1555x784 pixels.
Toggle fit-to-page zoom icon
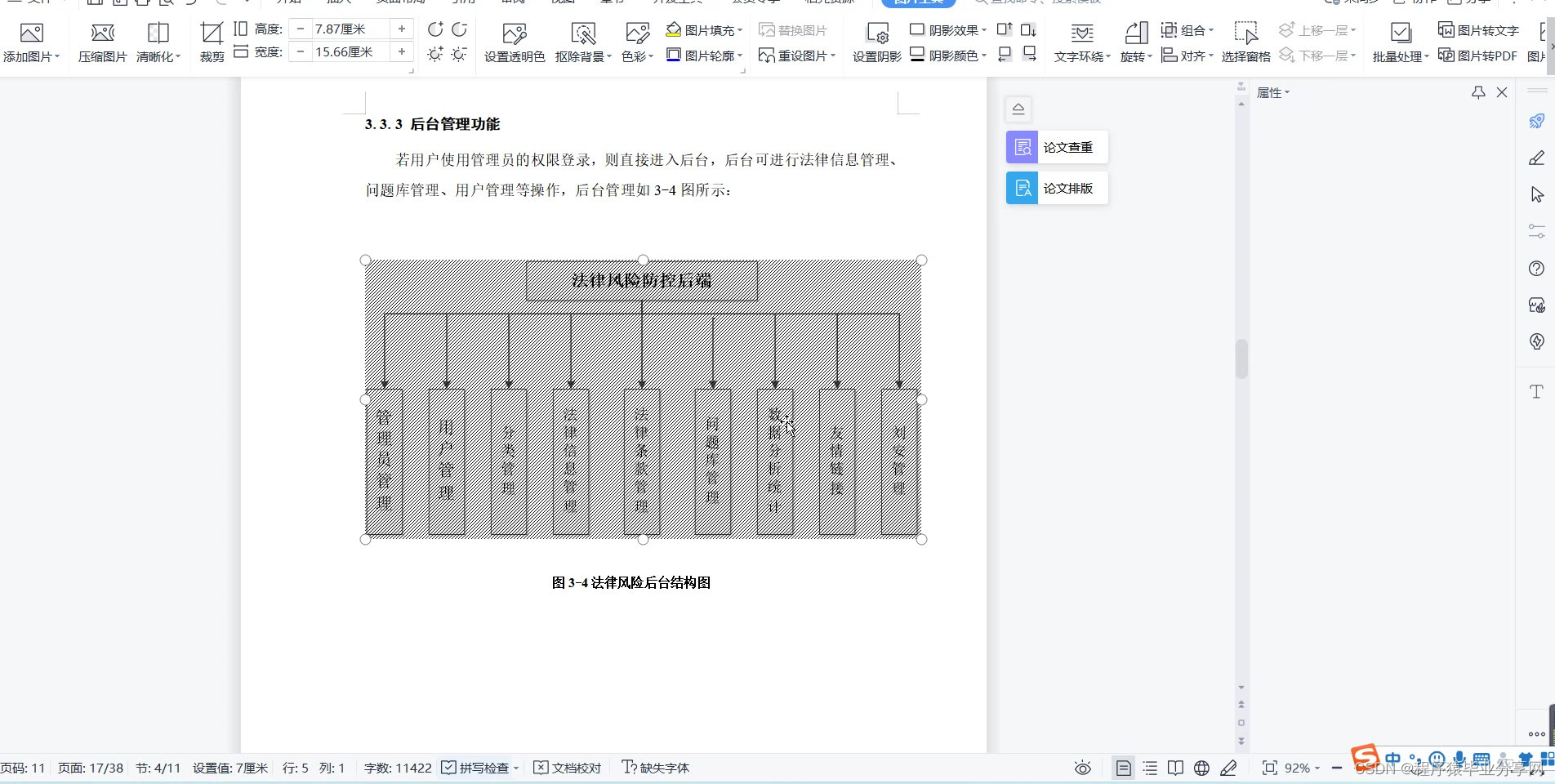click(x=1270, y=768)
